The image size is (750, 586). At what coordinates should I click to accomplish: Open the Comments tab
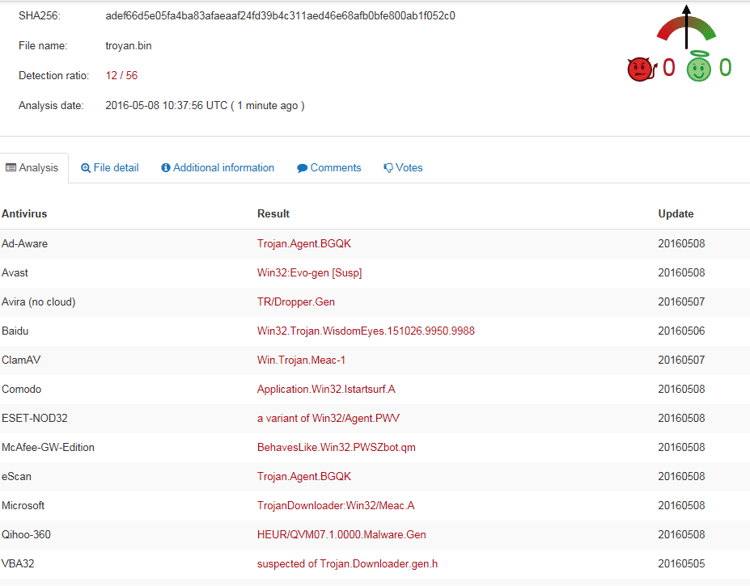point(335,168)
